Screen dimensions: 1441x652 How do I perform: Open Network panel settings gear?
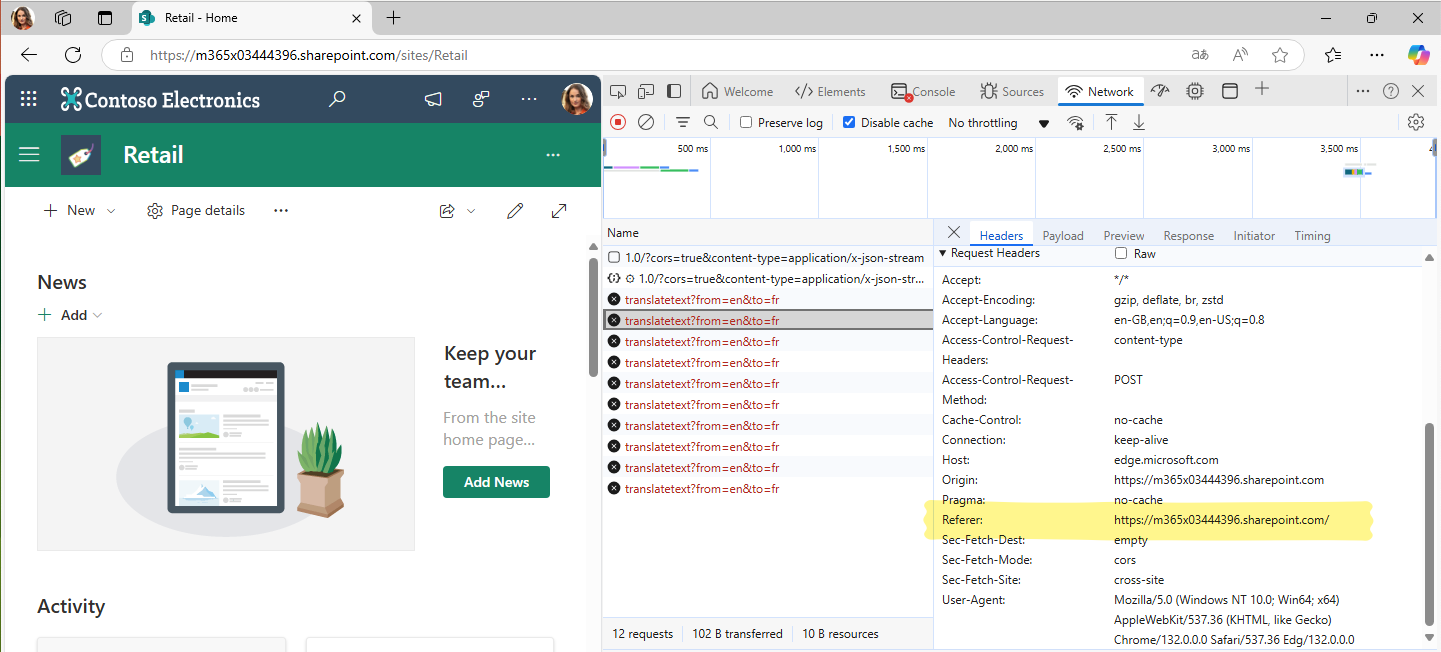coord(1415,122)
